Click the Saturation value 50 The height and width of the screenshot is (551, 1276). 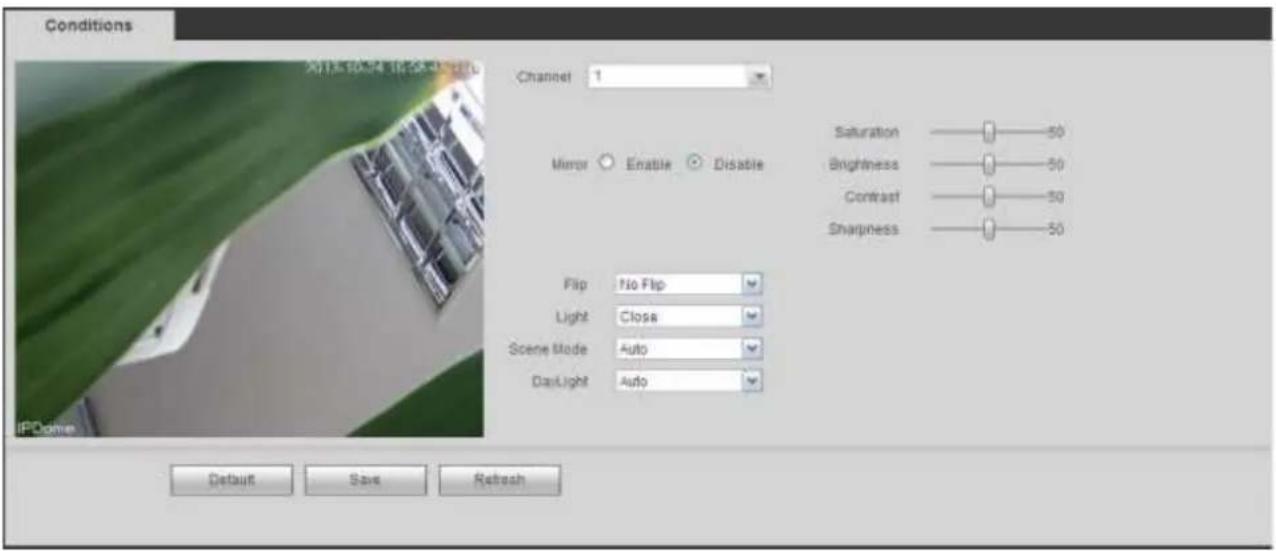pos(1054,132)
